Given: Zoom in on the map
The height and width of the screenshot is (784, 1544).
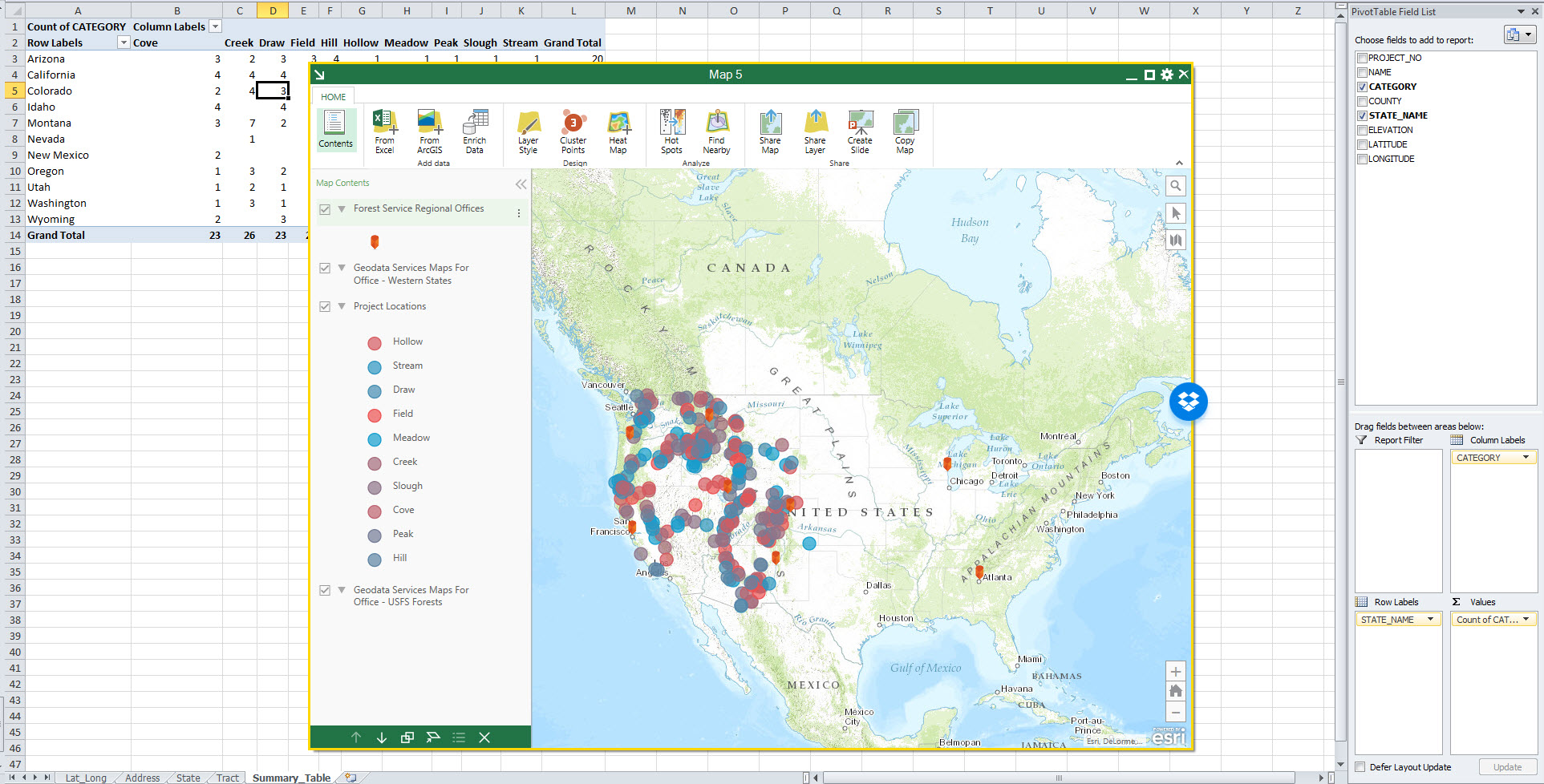Looking at the screenshot, I should [x=1175, y=672].
